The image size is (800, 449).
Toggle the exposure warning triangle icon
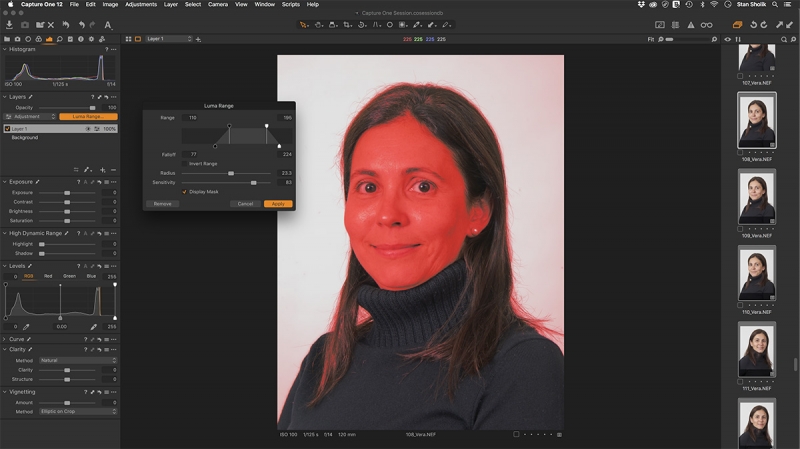[x=691, y=24]
